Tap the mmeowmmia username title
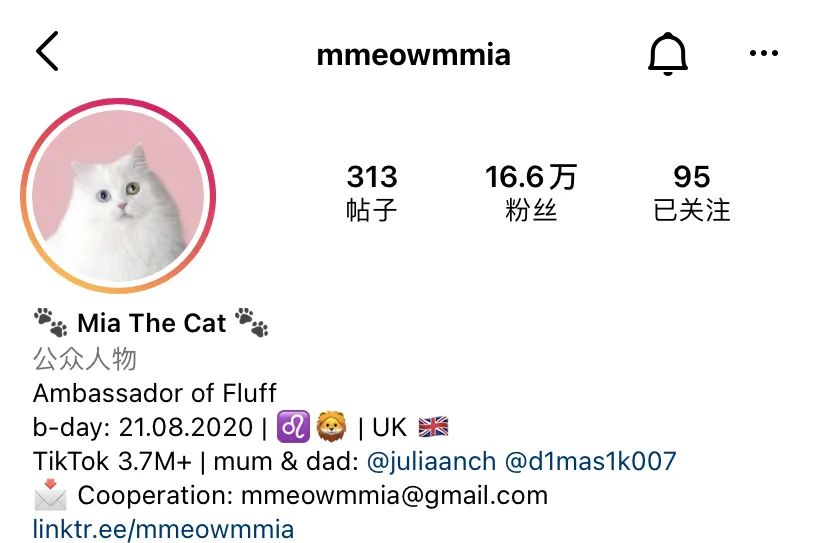 tap(413, 54)
